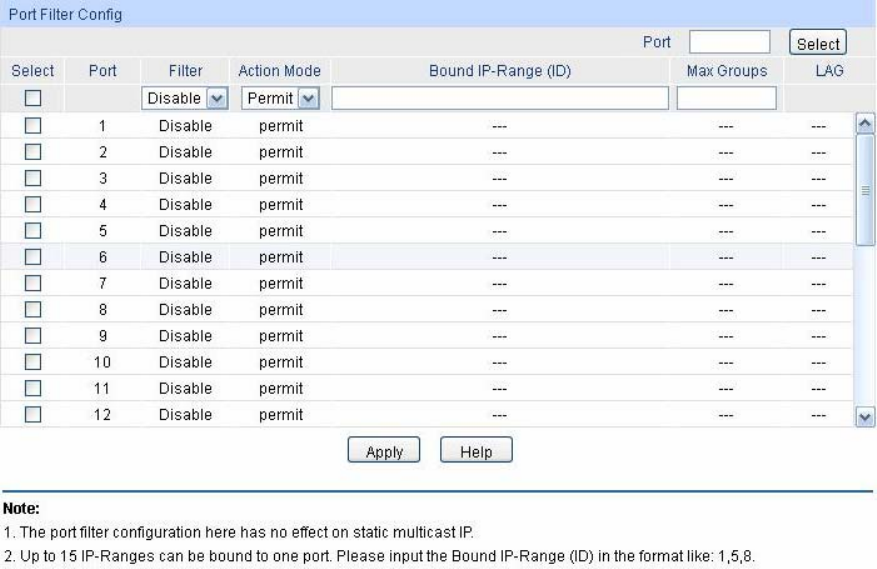Viewport: 877px width, 569px height.
Task: Tick the port 12 row checkbox
Action: coord(32,414)
